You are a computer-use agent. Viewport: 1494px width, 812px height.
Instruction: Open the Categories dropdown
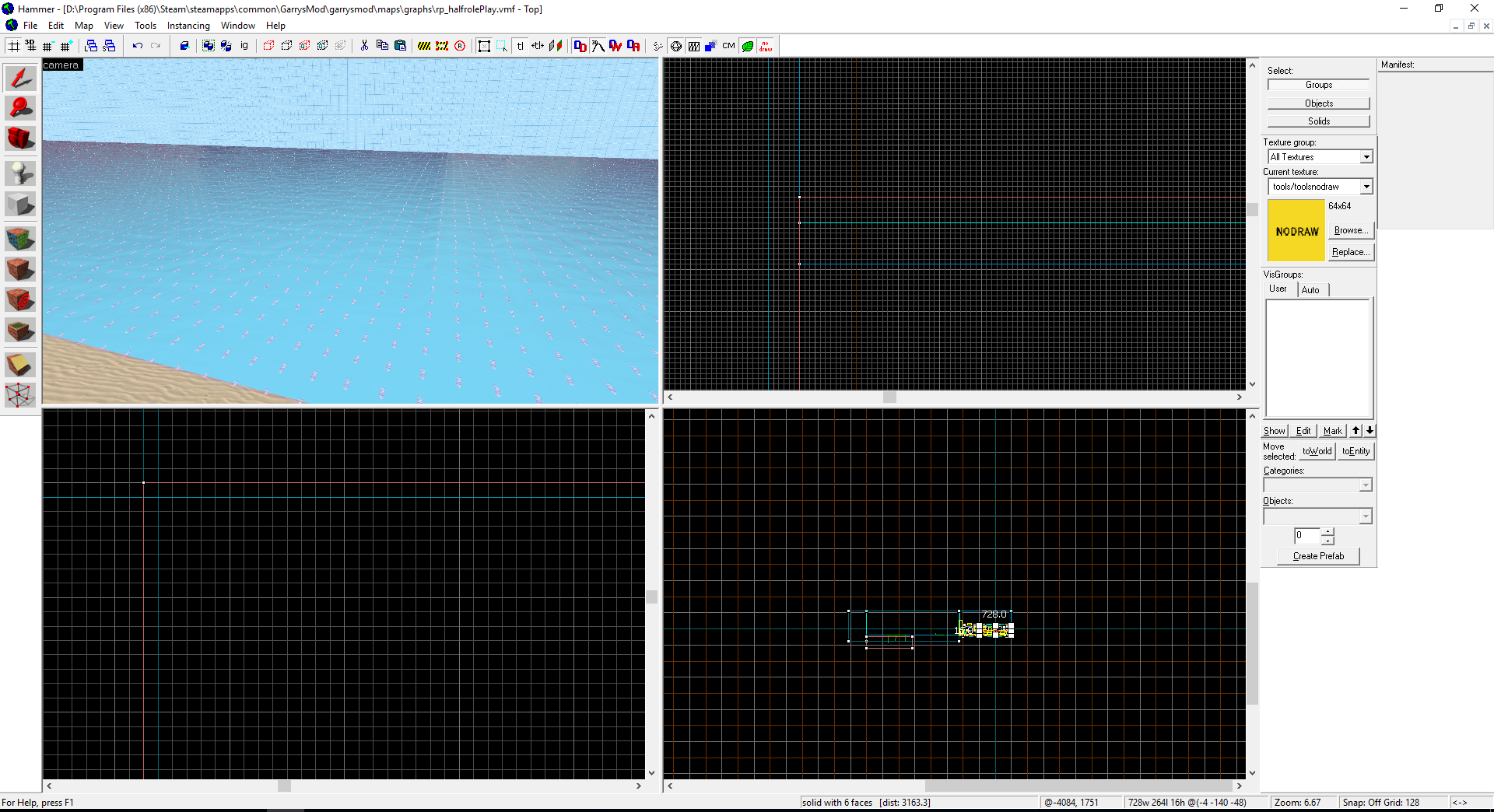[x=1365, y=485]
